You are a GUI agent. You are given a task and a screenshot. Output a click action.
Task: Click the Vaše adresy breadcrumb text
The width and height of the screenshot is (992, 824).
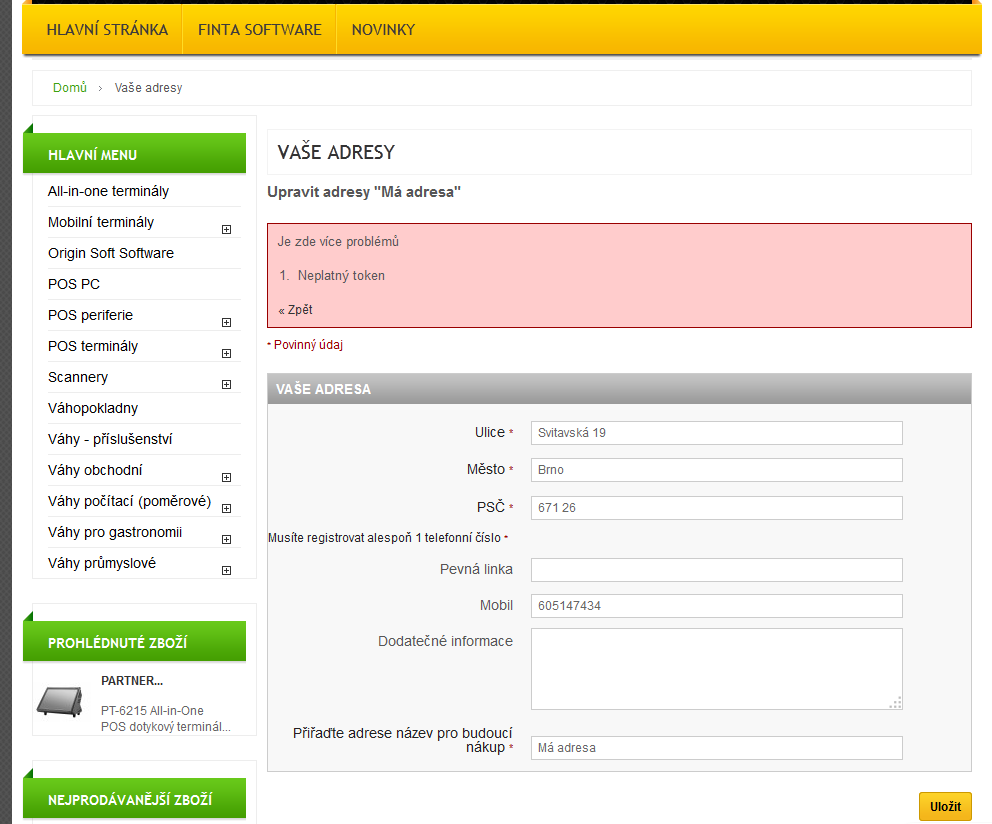coord(148,88)
